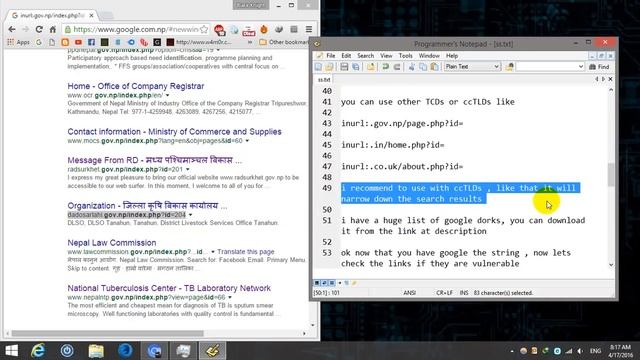This screenshot has height=360, width=640.
Task: Open the Edit menu in Programmer's Notepad
Action: [346, 56]
